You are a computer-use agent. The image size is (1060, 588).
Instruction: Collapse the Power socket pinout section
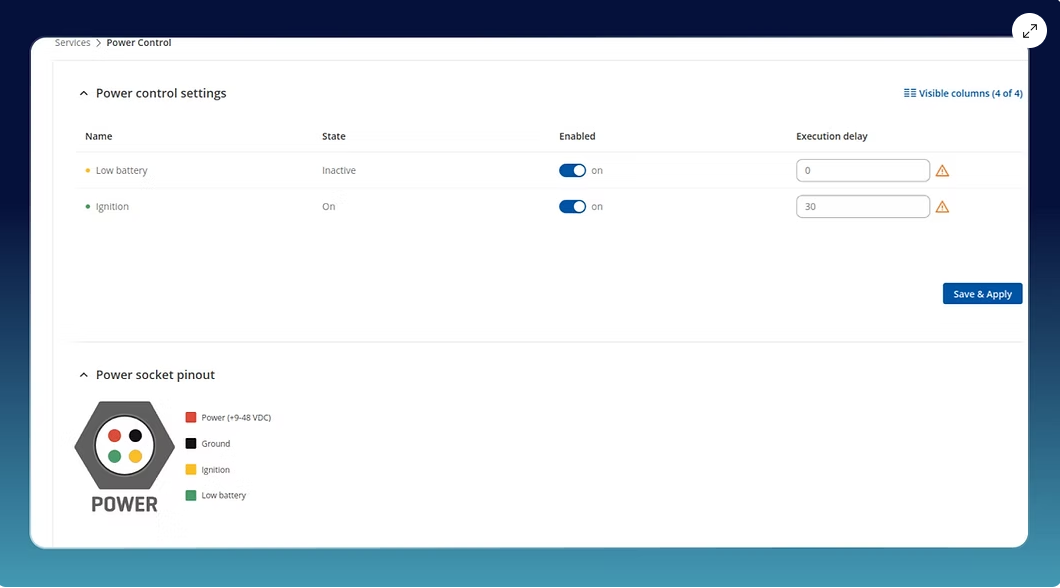[84, 376]
